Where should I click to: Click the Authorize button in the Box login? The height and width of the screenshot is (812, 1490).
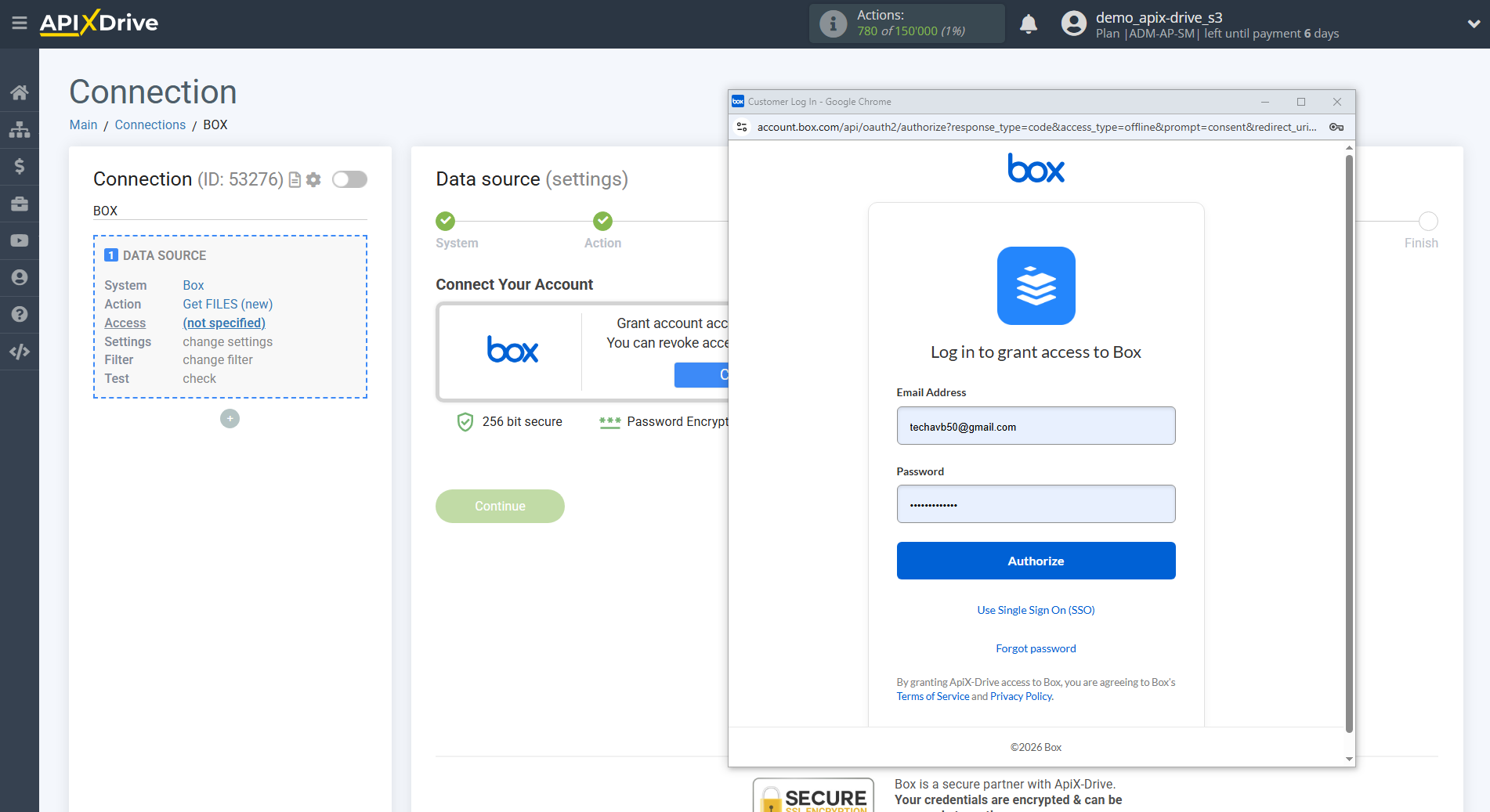[x=1036, y=561]
